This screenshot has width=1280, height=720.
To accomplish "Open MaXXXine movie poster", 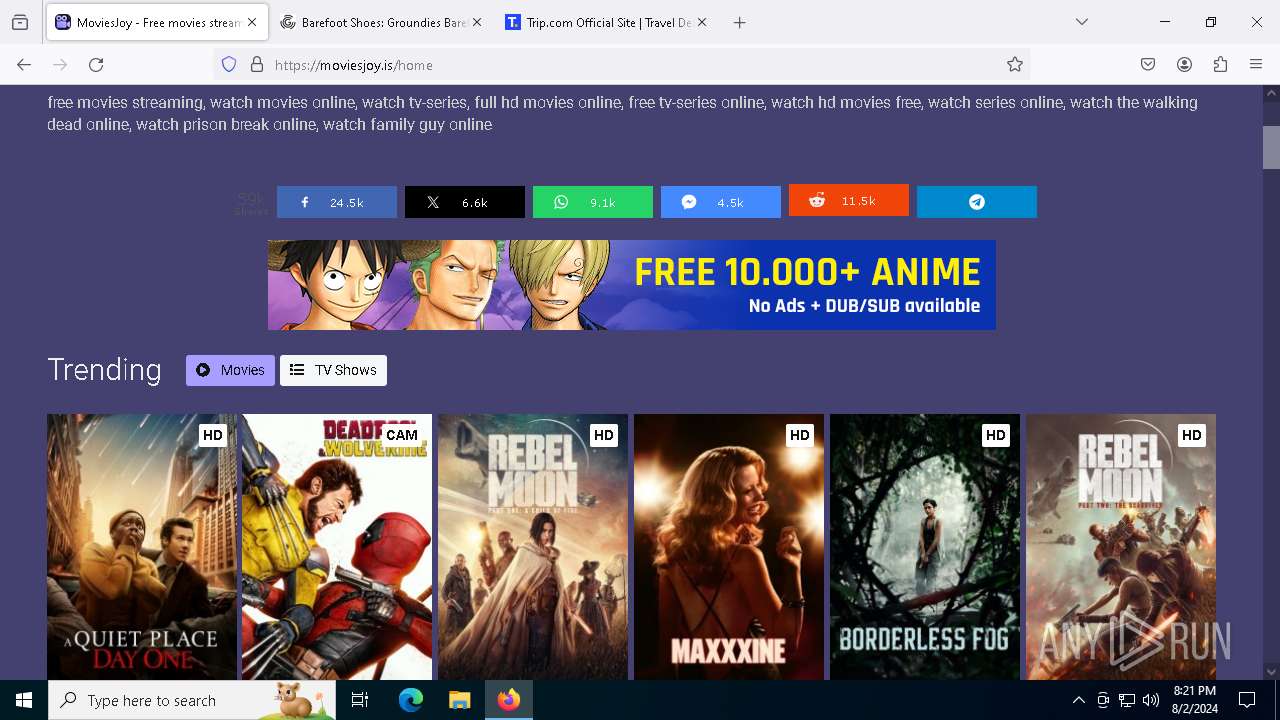I will pos(729,547).
